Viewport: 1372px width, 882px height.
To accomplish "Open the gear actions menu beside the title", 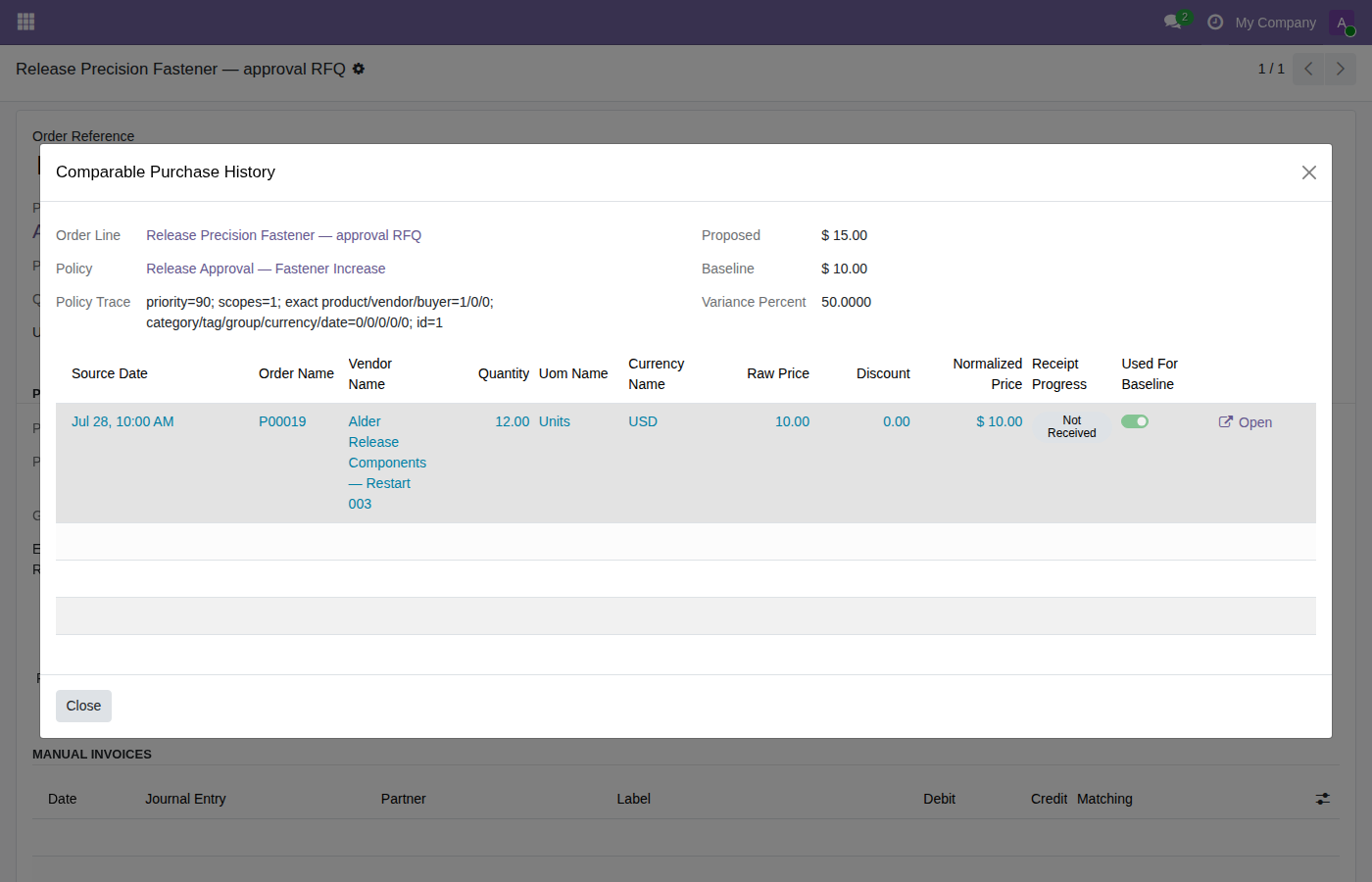I will [x=359, y=69].
